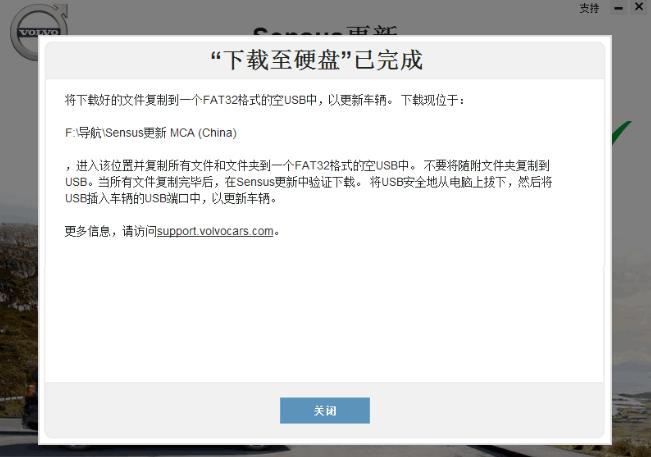Open the 支持 support menu at top
651x457 pixels.
tap(589, 8)
